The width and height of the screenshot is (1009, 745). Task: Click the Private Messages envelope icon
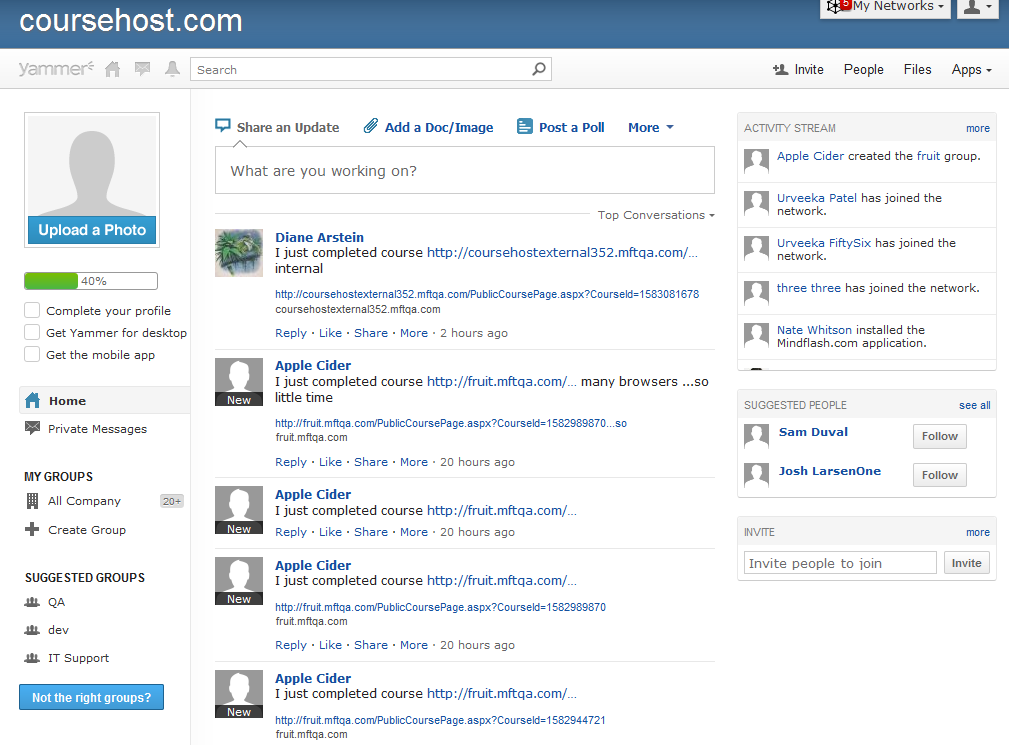click(32, 427)
